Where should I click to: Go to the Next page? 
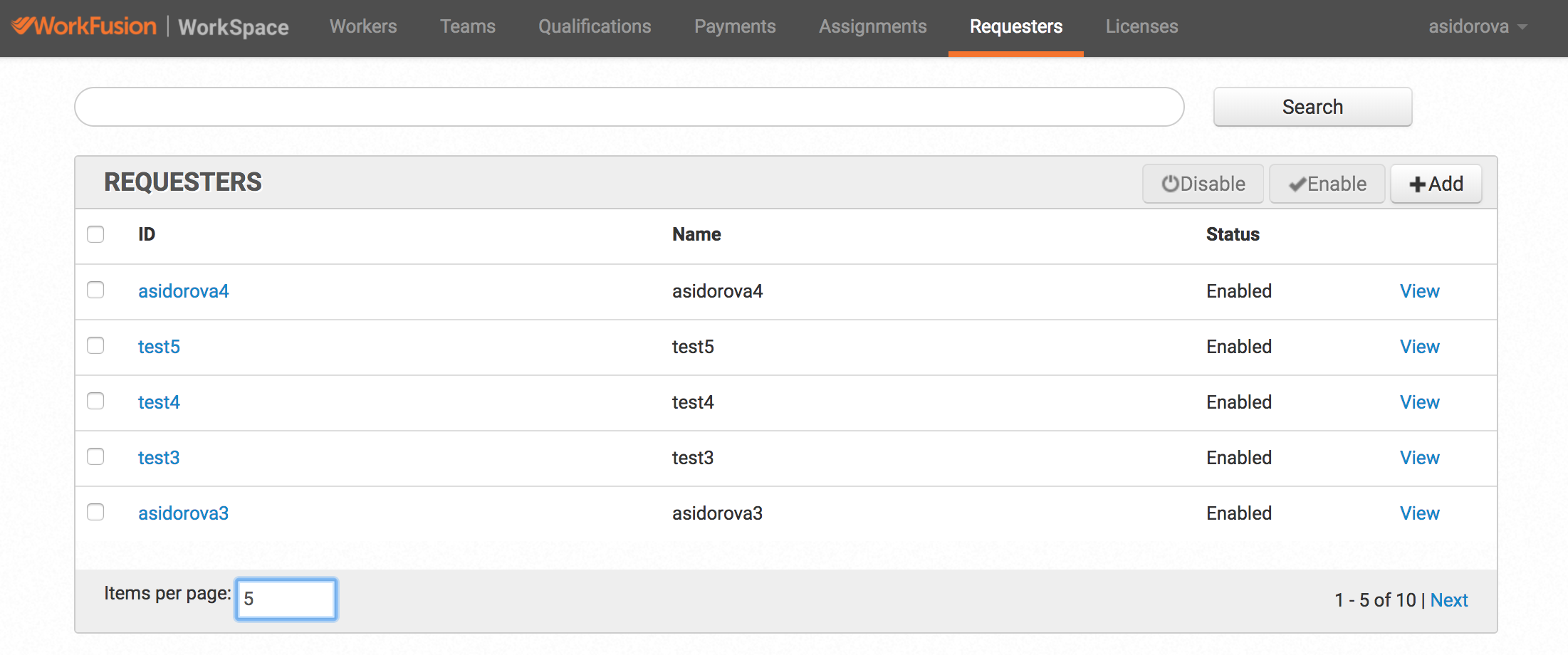click(x=1449, y=600)
